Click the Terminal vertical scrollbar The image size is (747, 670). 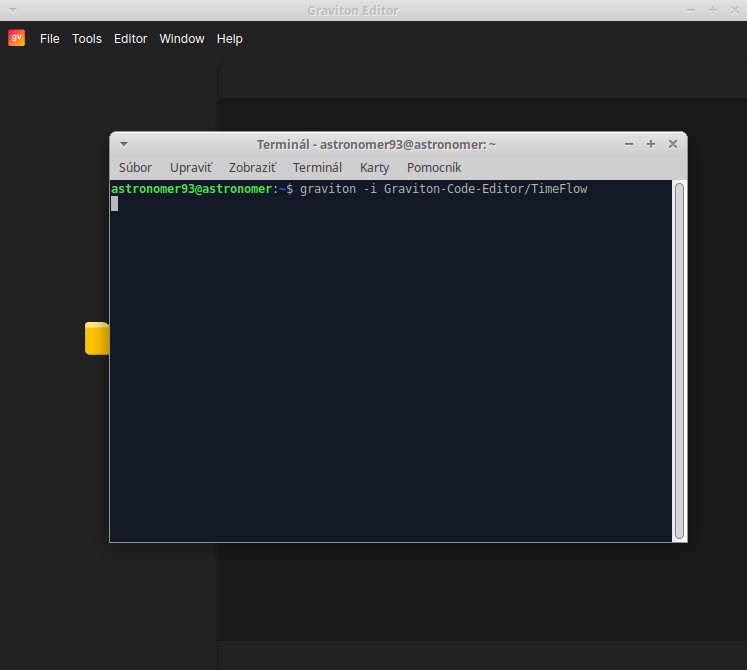click(x=679, y=361)
